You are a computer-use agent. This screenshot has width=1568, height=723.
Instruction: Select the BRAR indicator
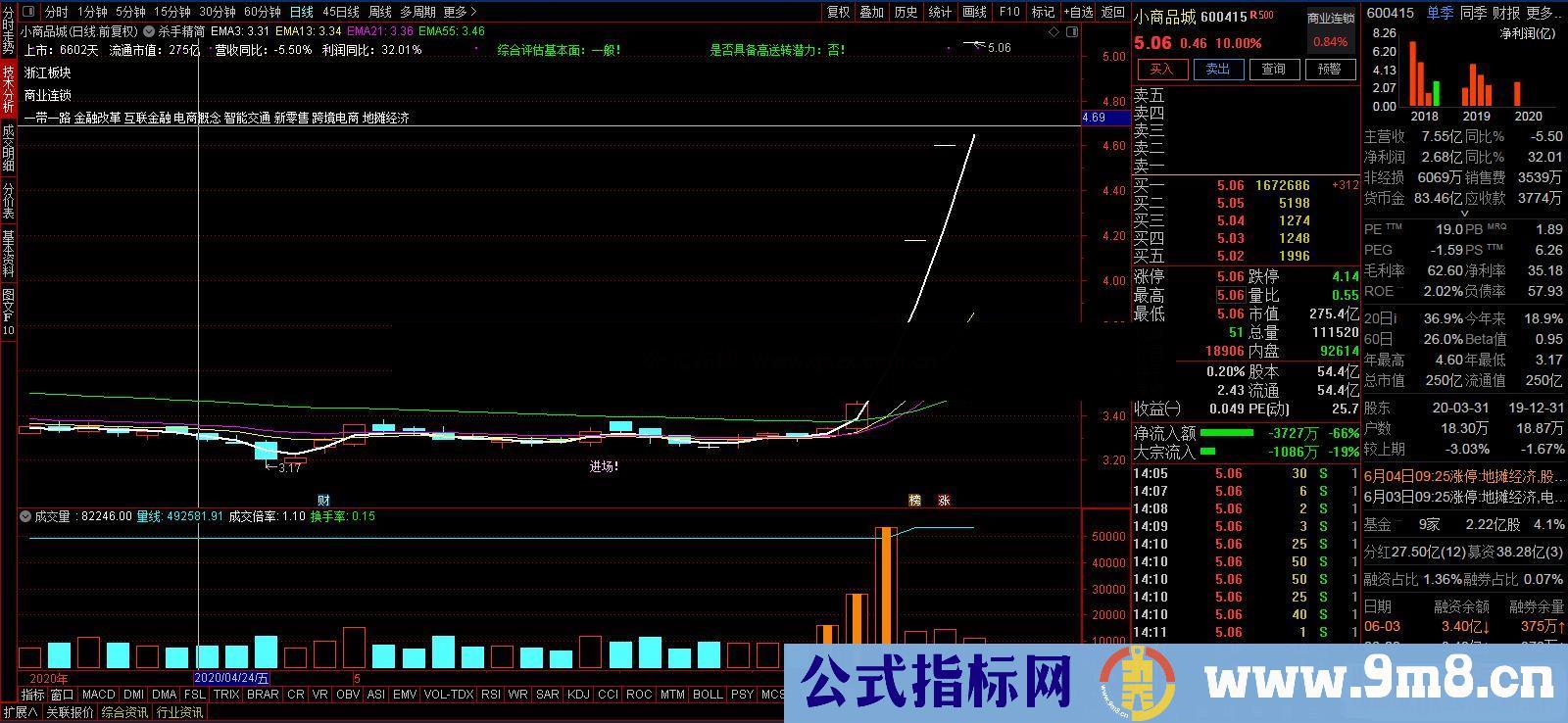263,695
